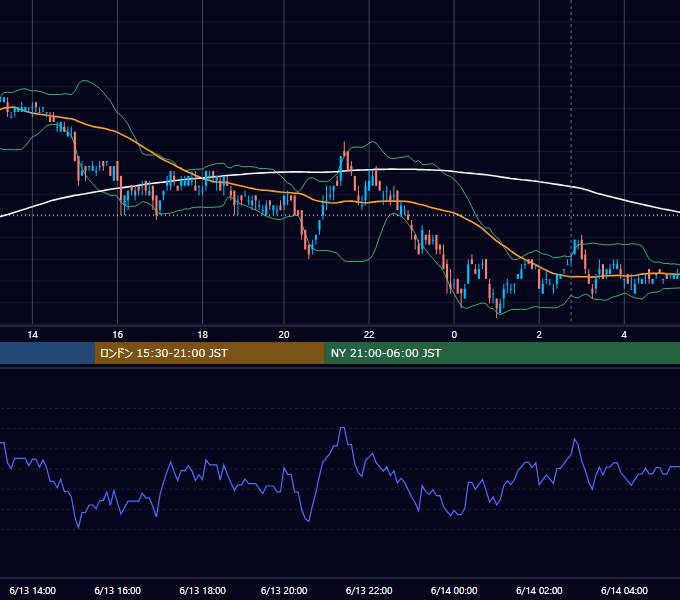
Task: Click hour label 14 on price chart axis
Action: pyautogui.click(x=33, y=335)
